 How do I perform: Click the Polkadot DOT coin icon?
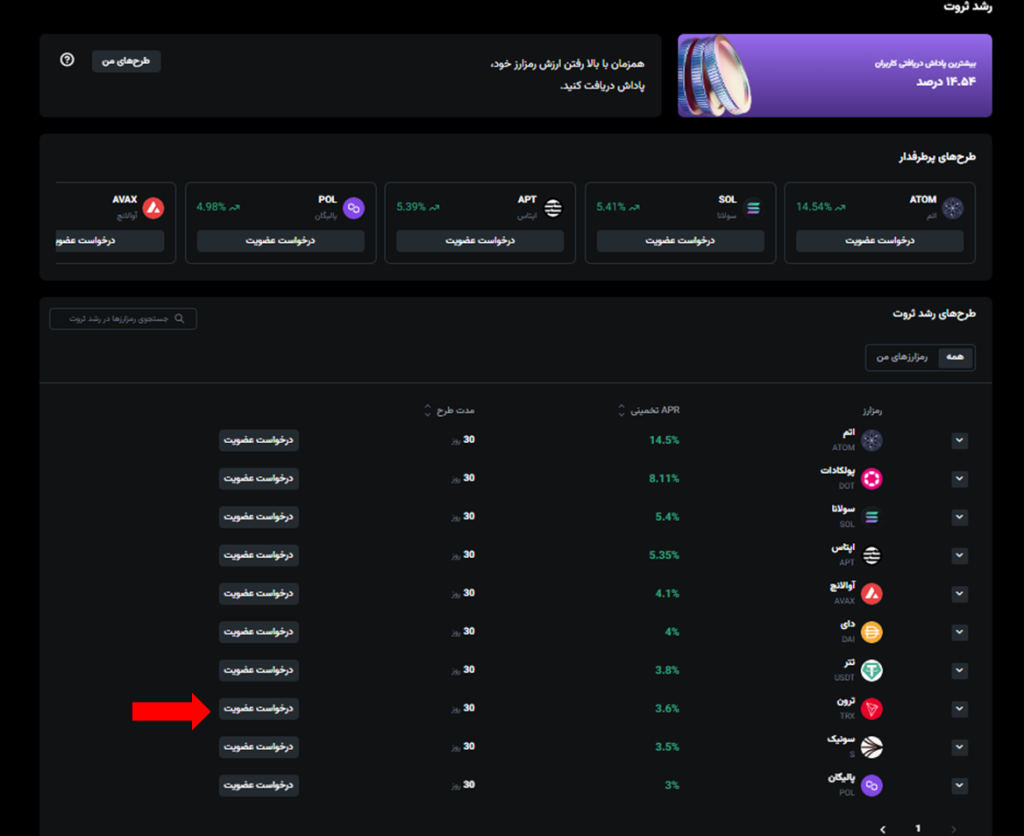[x=871, y=479]
